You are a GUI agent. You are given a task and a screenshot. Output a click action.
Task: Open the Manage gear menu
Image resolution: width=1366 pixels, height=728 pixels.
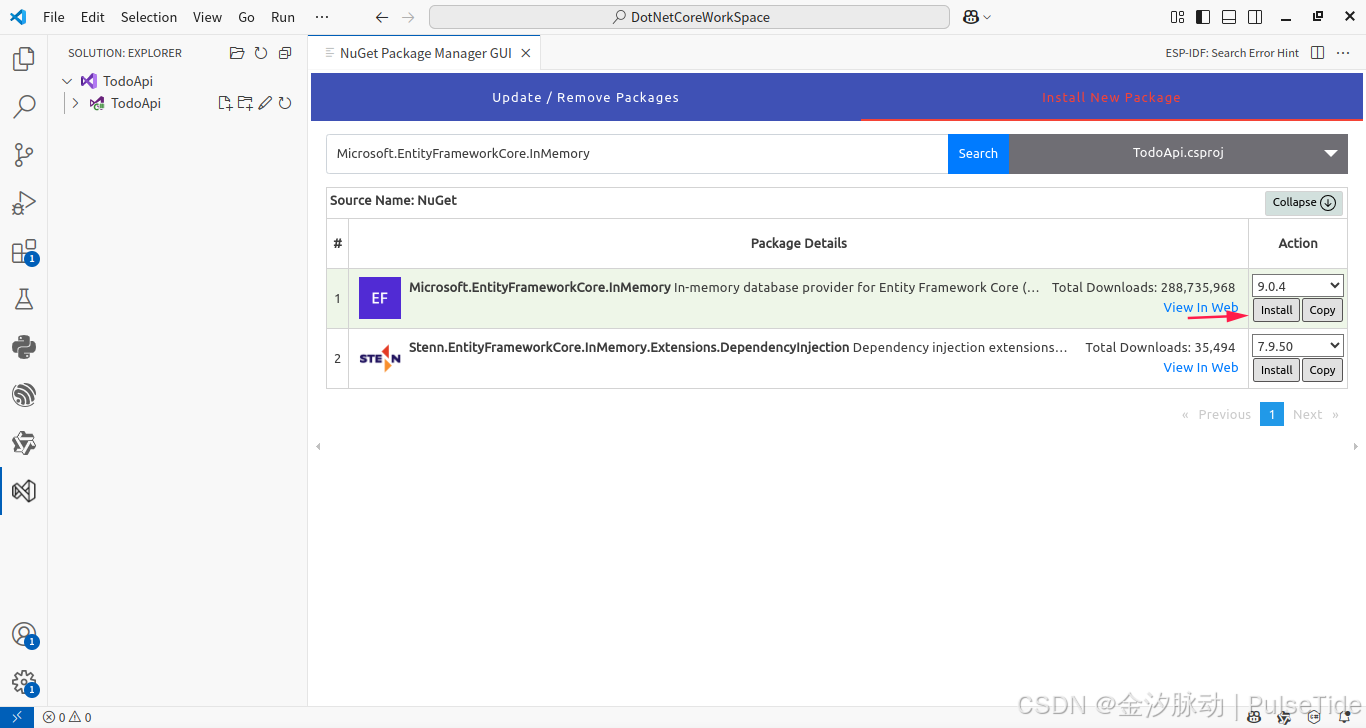24,683
